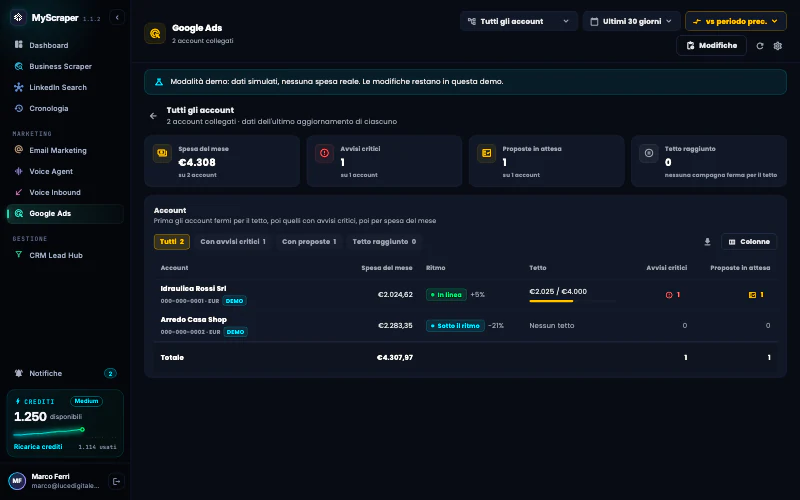800x500 pixels.
Task: Click the Sotto il ritmo status badge
Action: (x=455, y=326)
